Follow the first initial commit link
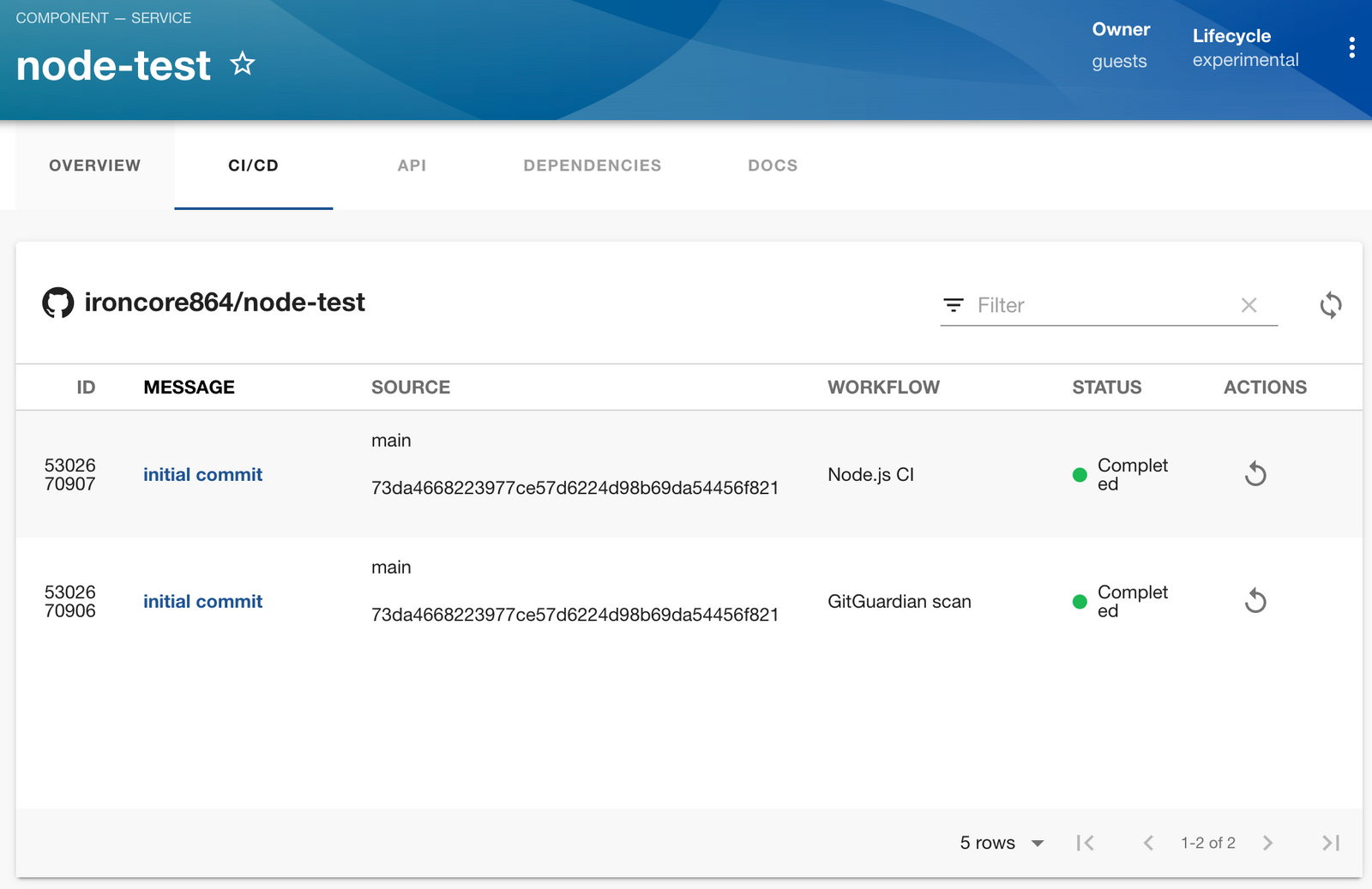 pyautogui.click(x=202, y=474)
